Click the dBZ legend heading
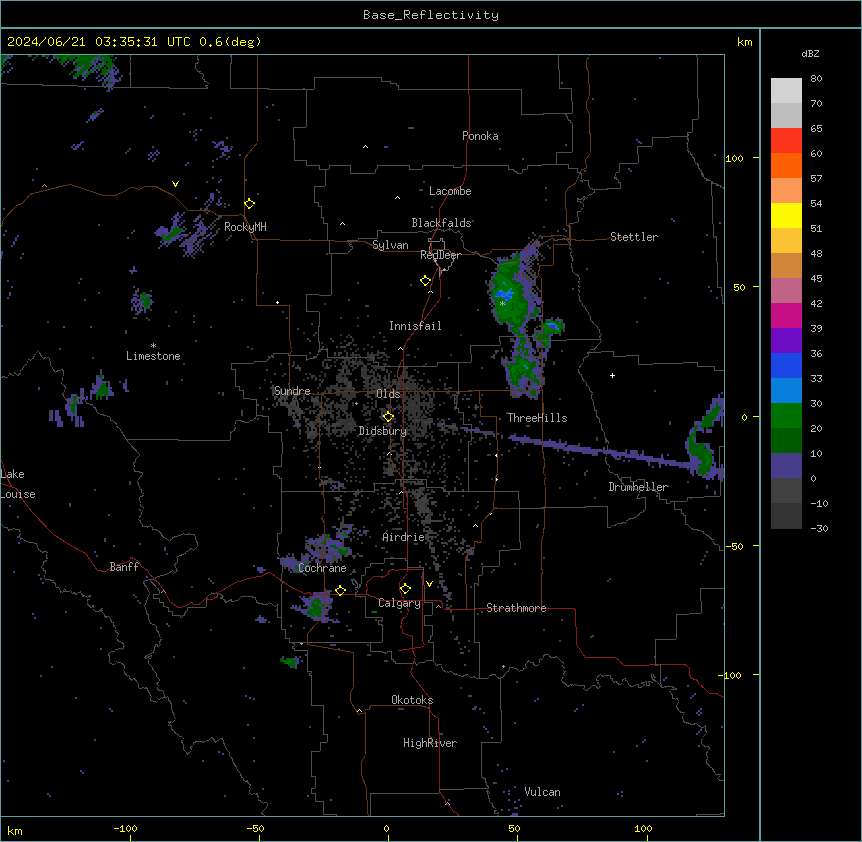 [810, 53]
